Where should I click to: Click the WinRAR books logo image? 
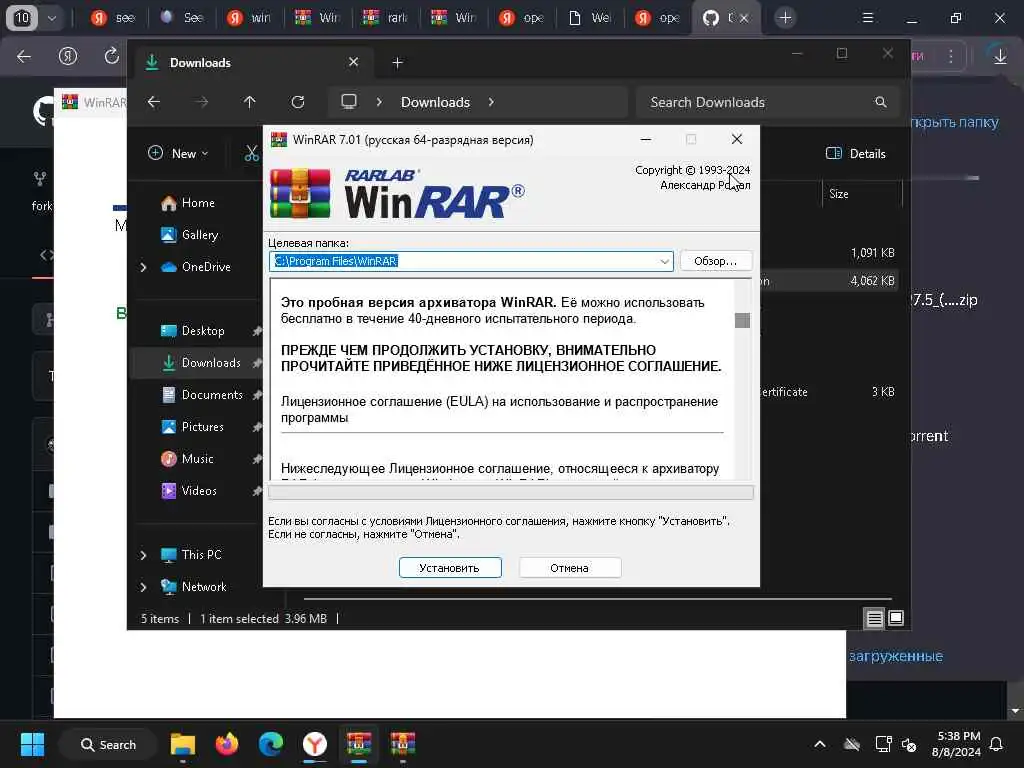[x=300, y=193]
